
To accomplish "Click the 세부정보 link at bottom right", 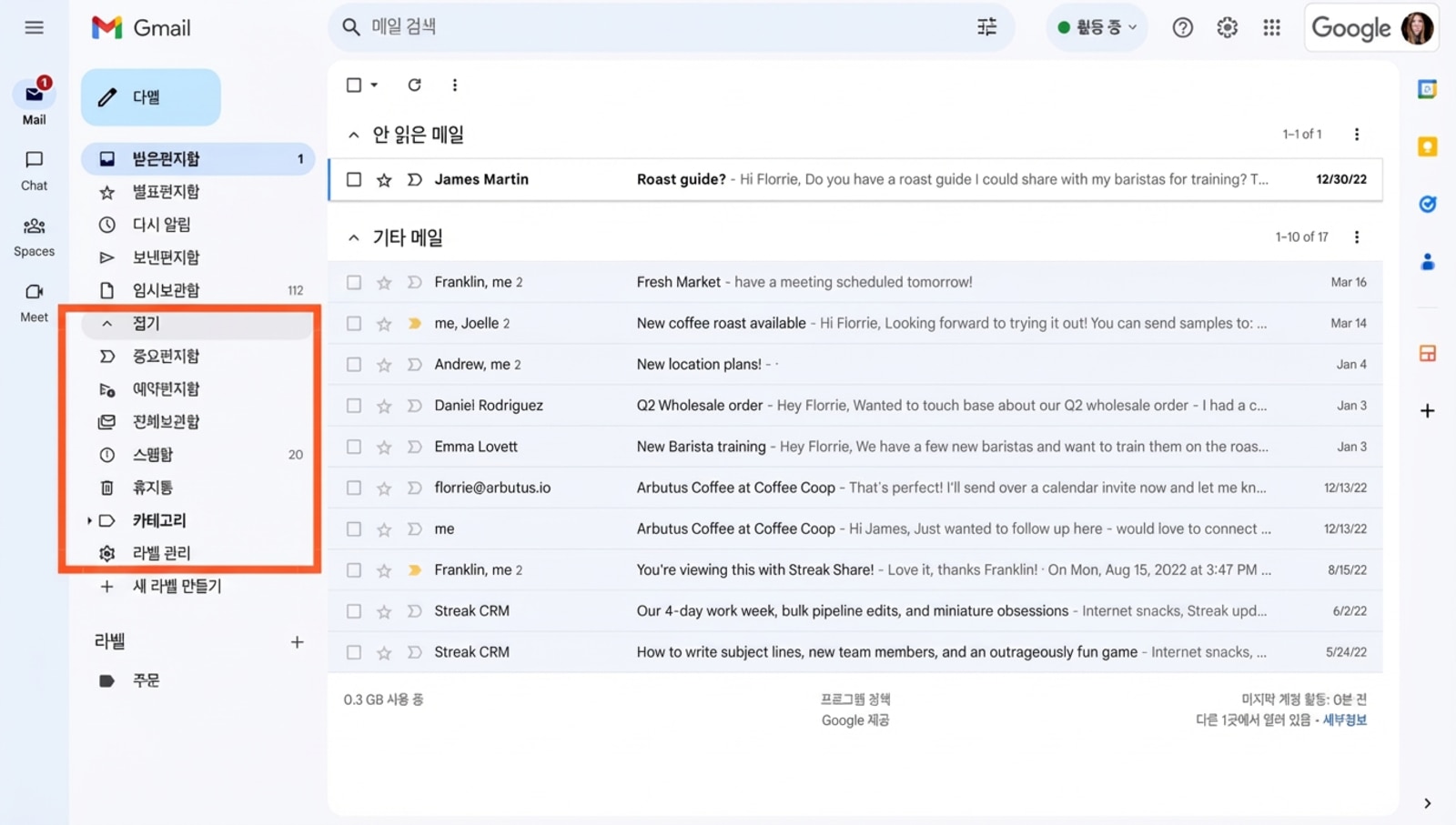I will click(1345, 719).
